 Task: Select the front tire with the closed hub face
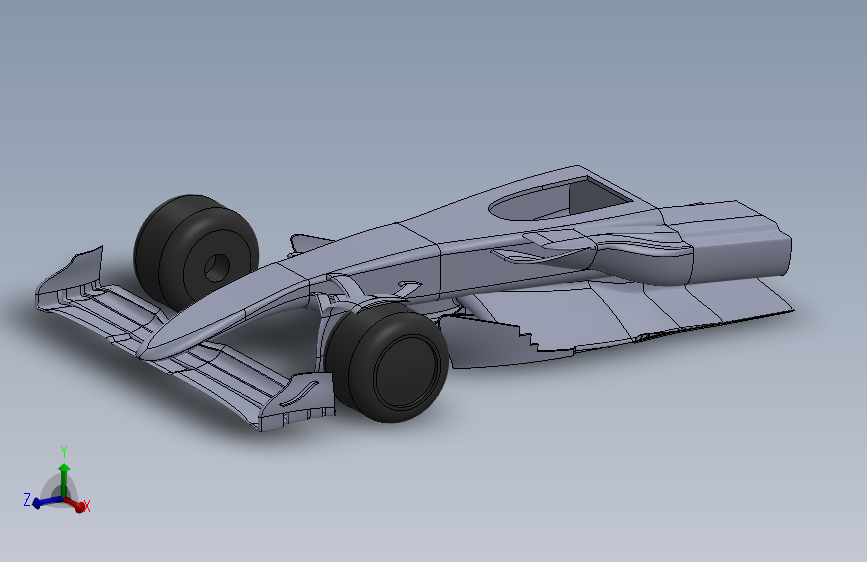coord(387,363)
